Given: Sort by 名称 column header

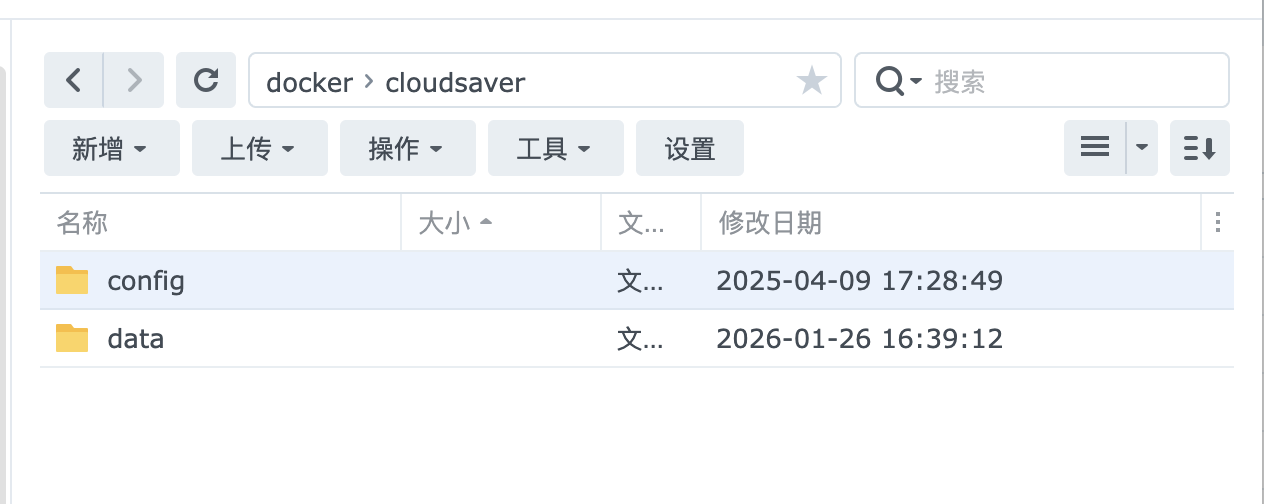Looking at the screenshot, I should coord(82,222).
